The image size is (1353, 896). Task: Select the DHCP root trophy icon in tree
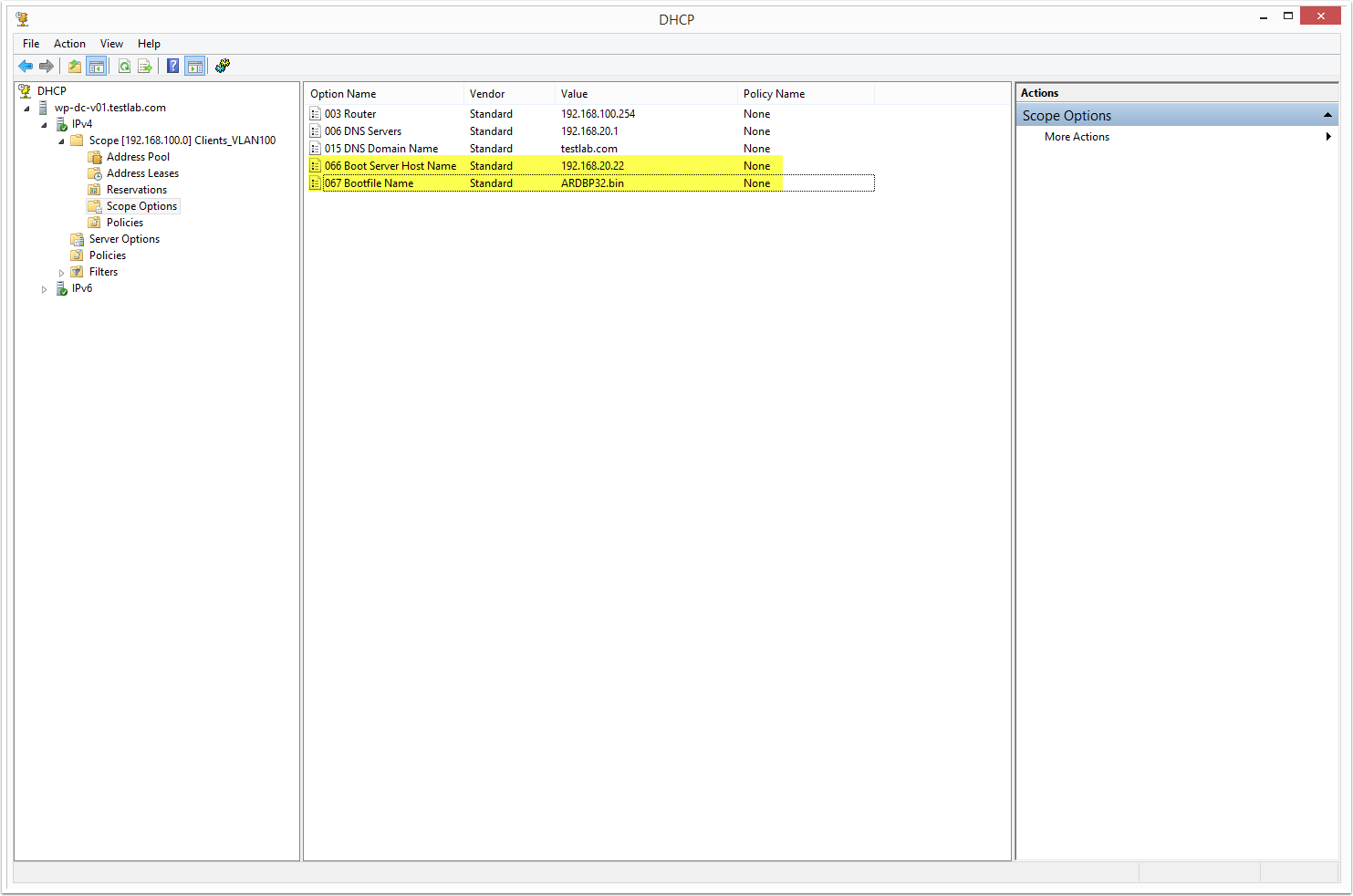click(x=26, y=91)
